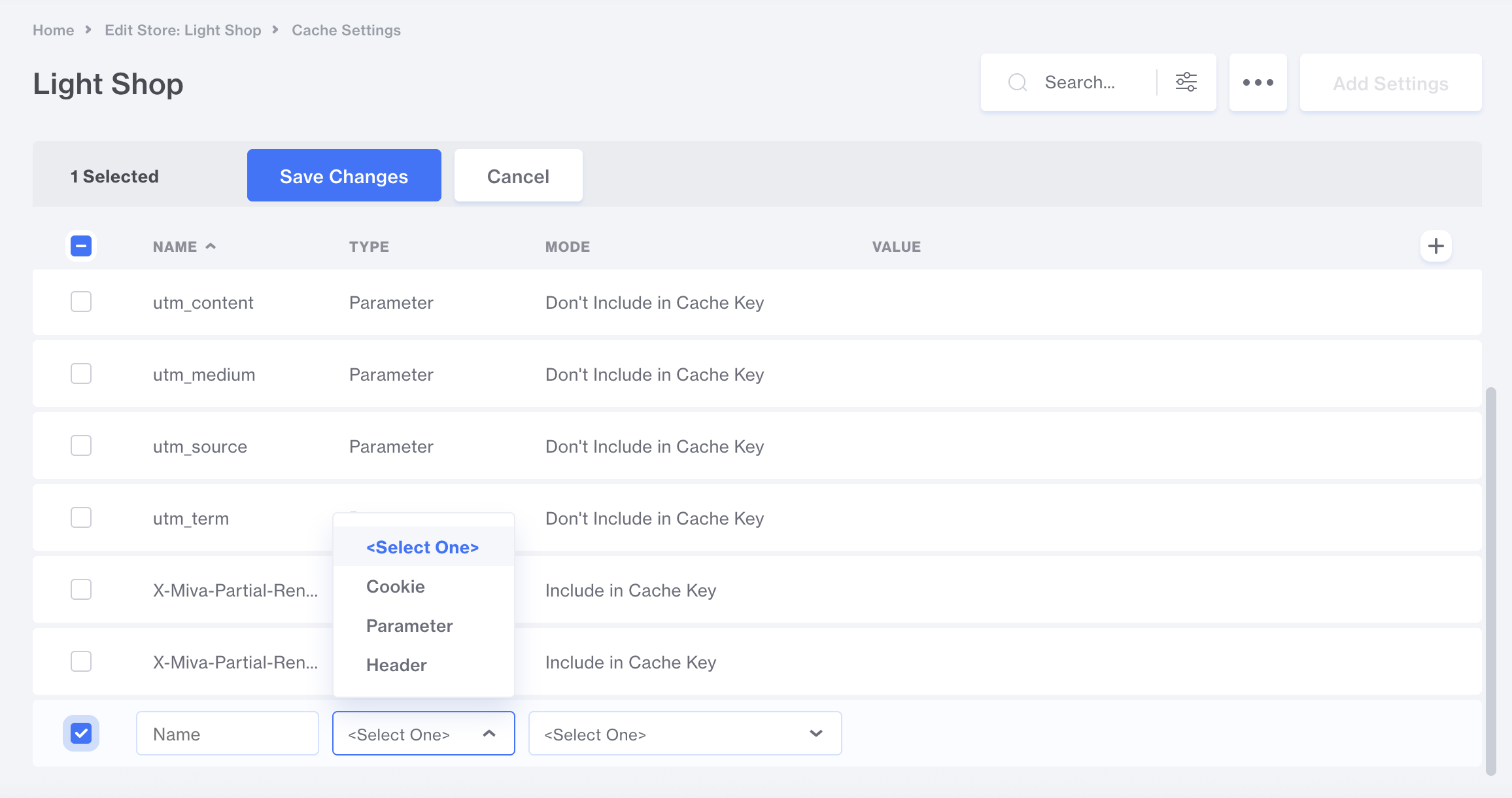This screenshot has width=1512, height=798.
Task: Sort by NAME column arrow
Action: pos(211,246)
